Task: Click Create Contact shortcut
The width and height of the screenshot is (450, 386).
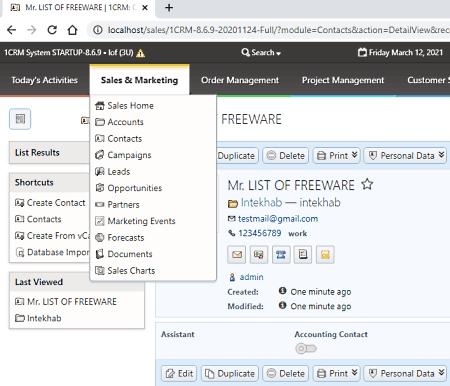Action: click(50, 203)
